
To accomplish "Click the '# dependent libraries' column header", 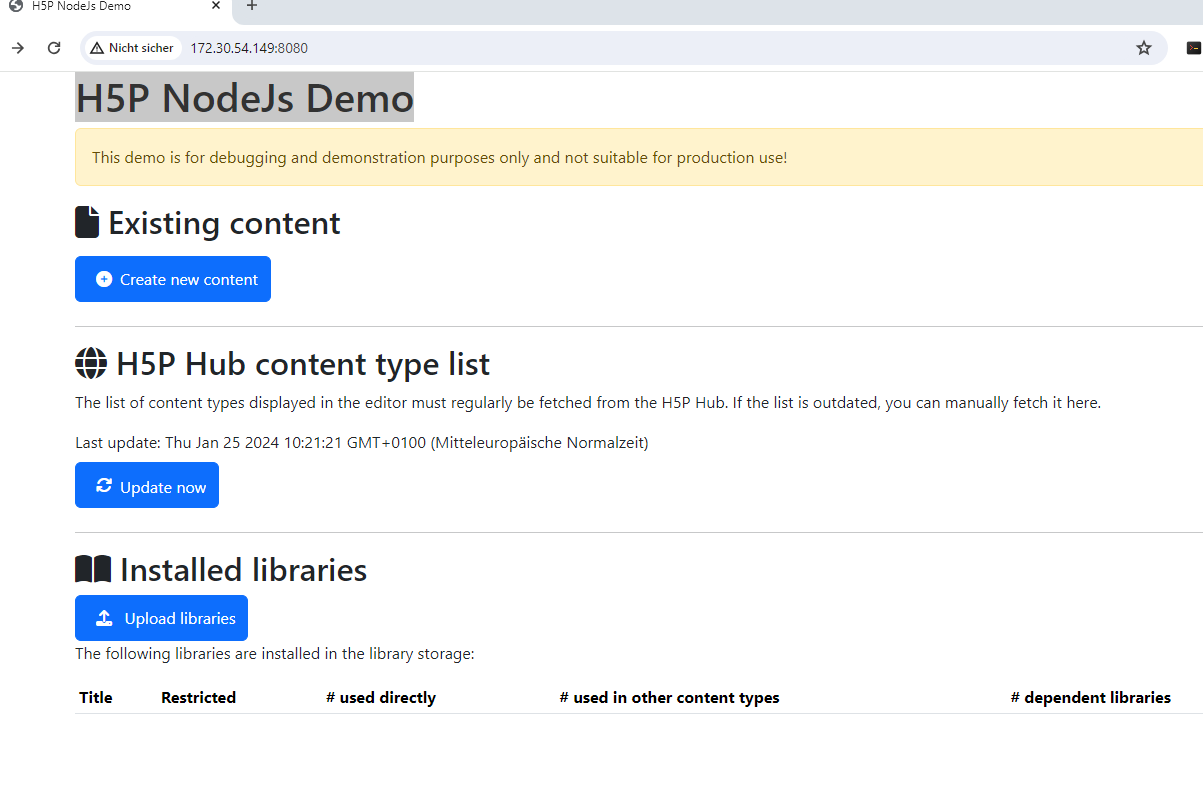I will pyautogui.click(x=1090, y=697).
